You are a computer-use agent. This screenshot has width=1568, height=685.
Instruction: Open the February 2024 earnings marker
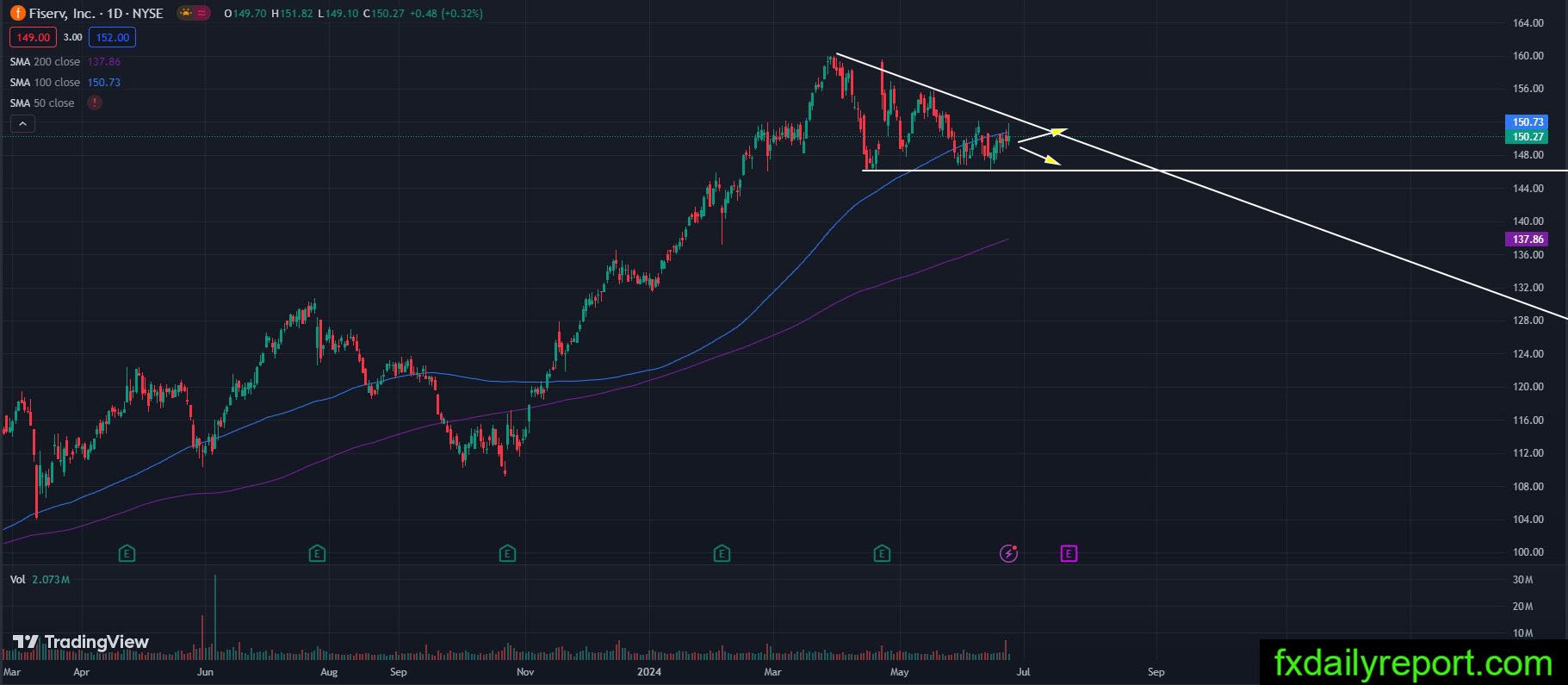point(722,553)
